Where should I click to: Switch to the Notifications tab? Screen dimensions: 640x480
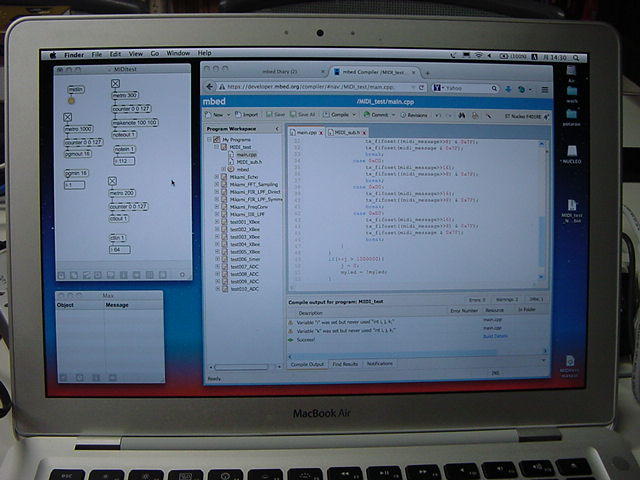coord(380,363)
